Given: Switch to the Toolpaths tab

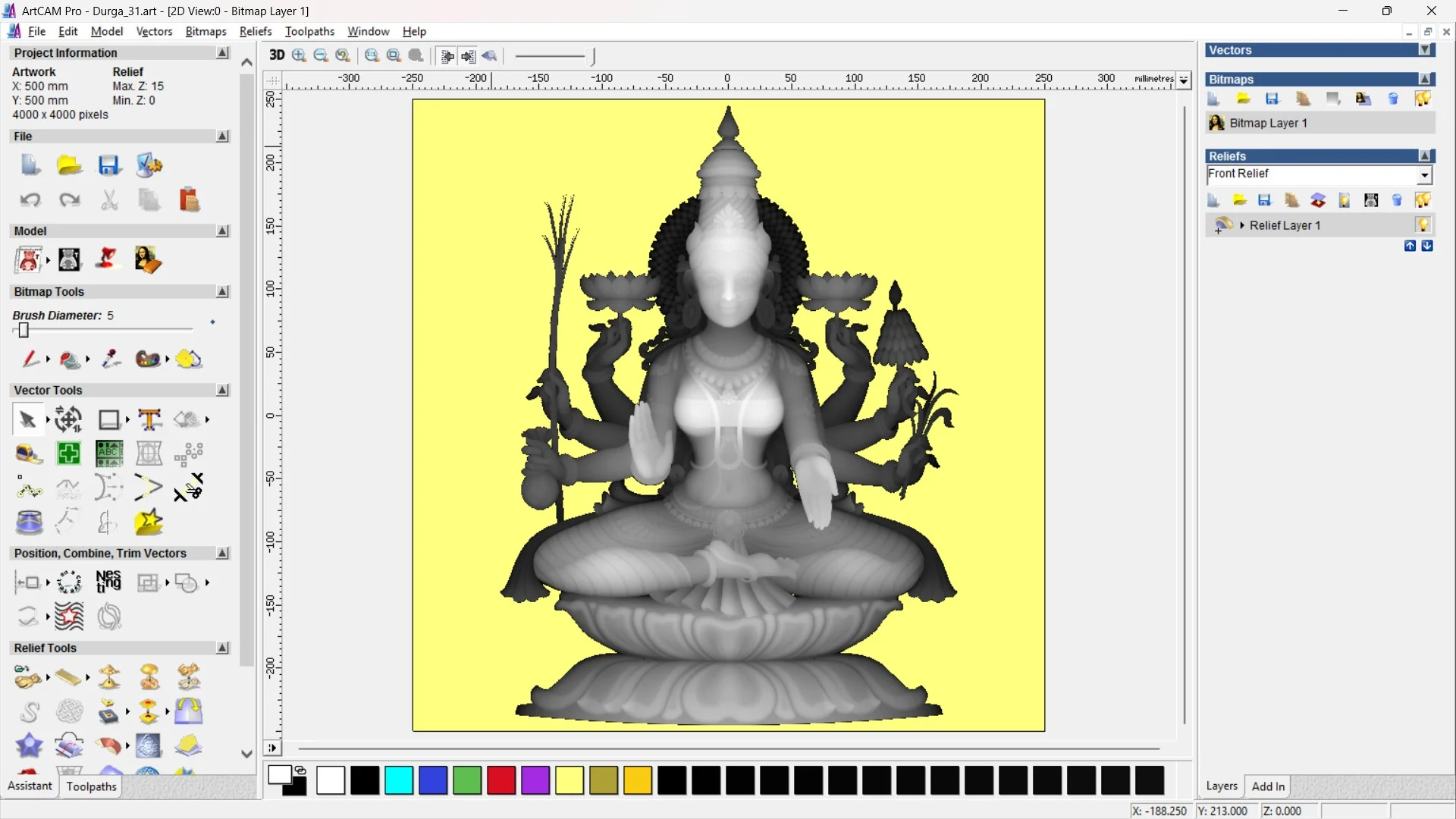Looking at the screenshot, I should click(x=91, y=786).
